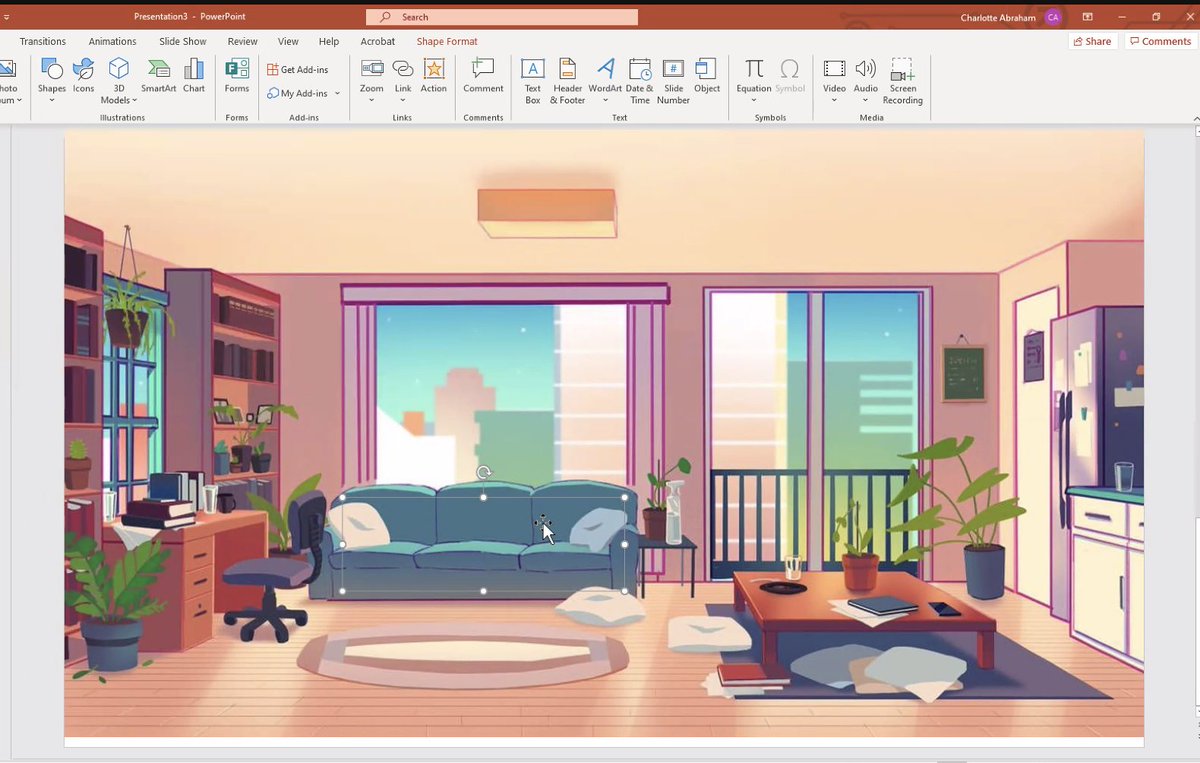Open the Acrobat tab
This screenshot has width=1200, height=763.
click(378, 41)
